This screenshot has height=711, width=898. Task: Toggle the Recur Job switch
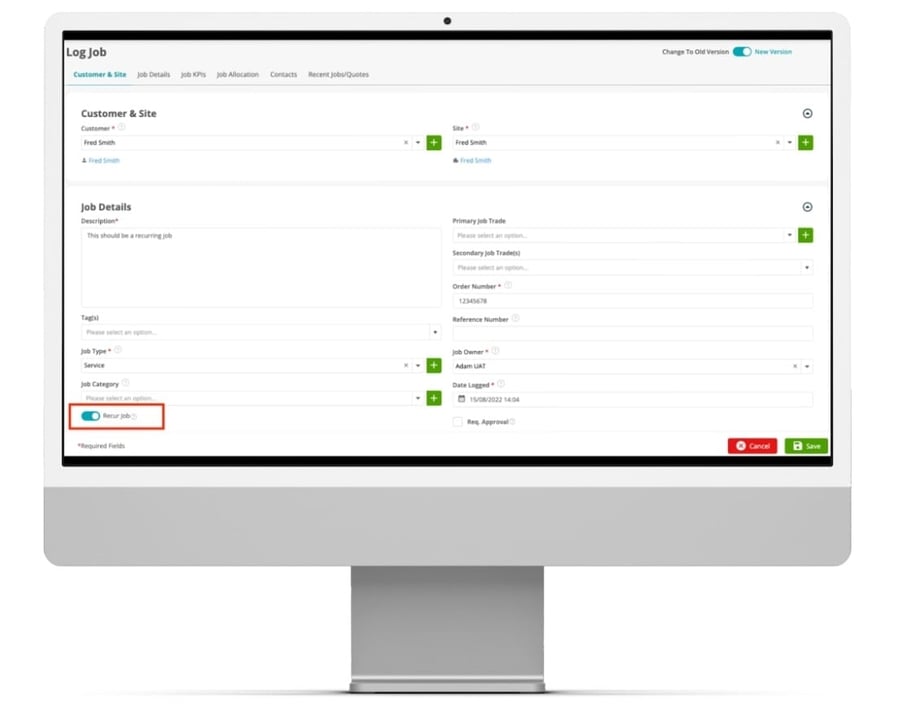91,416
